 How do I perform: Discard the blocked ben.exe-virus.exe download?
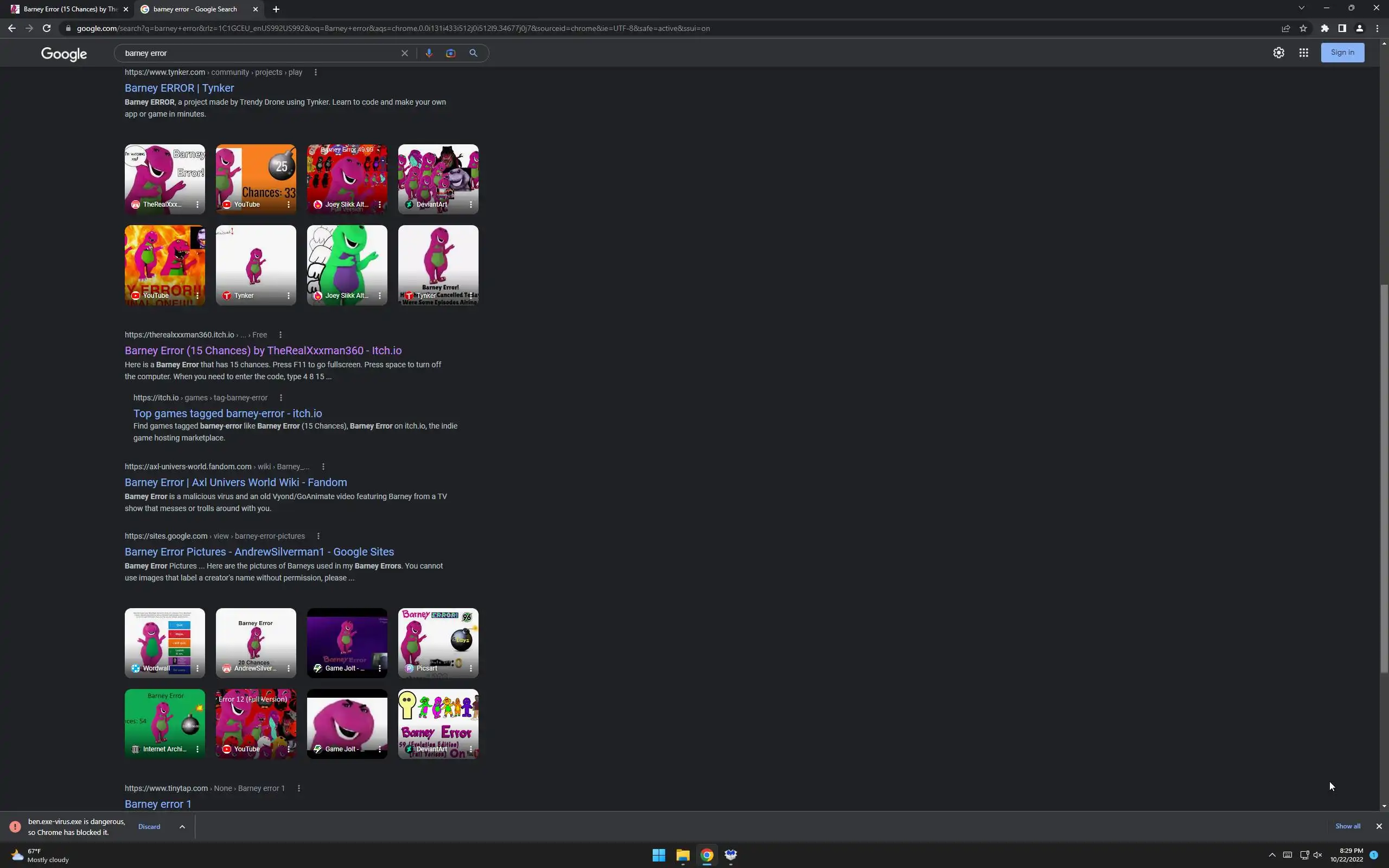pos(149,827)
